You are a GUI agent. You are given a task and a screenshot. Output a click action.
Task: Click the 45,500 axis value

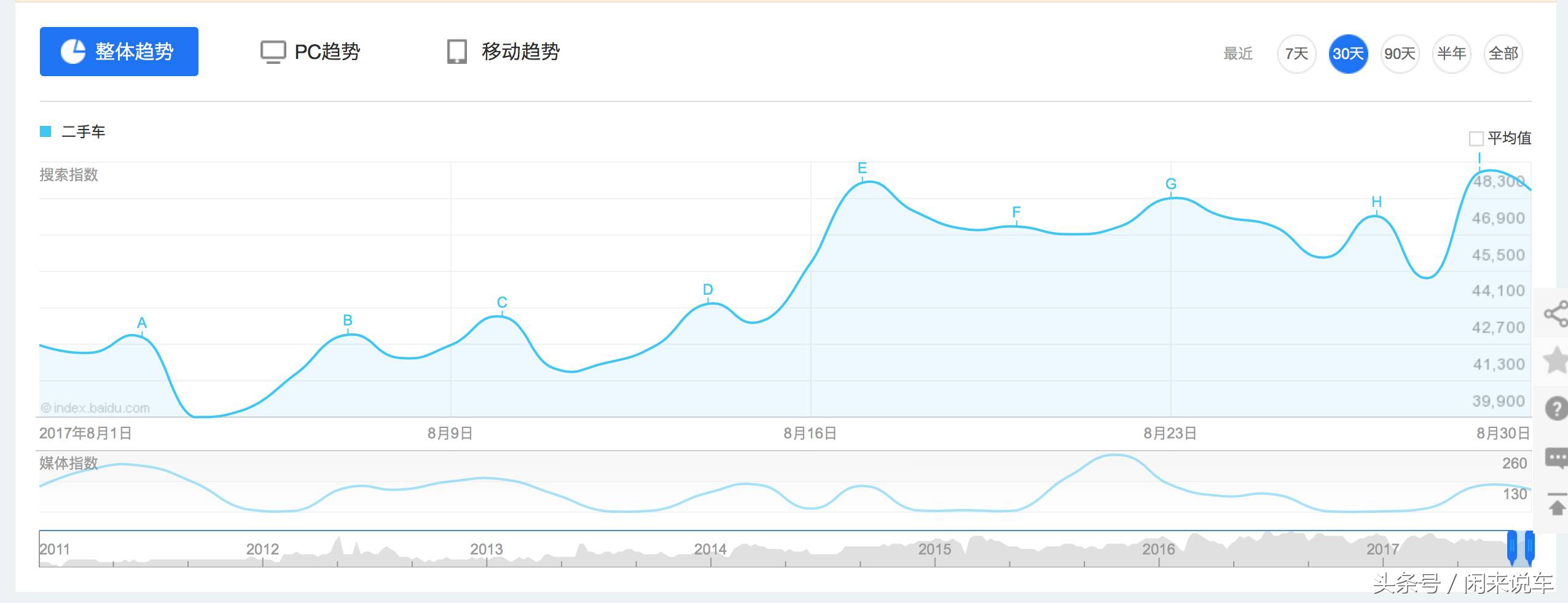(1499, 255)
